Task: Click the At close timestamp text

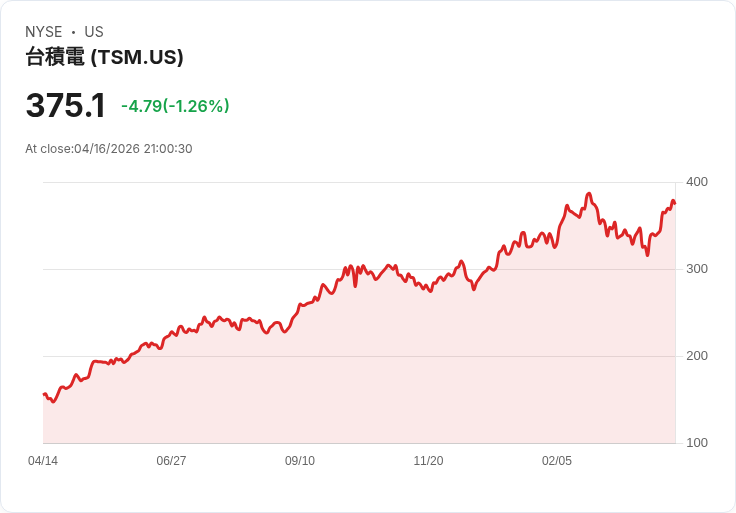Action: [x=108, y=149]
